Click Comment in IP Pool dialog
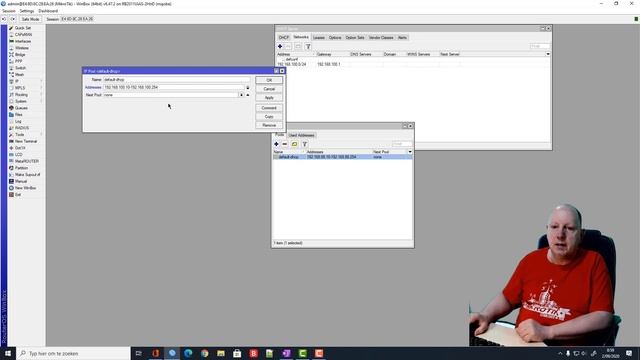Image resolution: width=640 pixels, height=360 pixels. tap(269, 108)
